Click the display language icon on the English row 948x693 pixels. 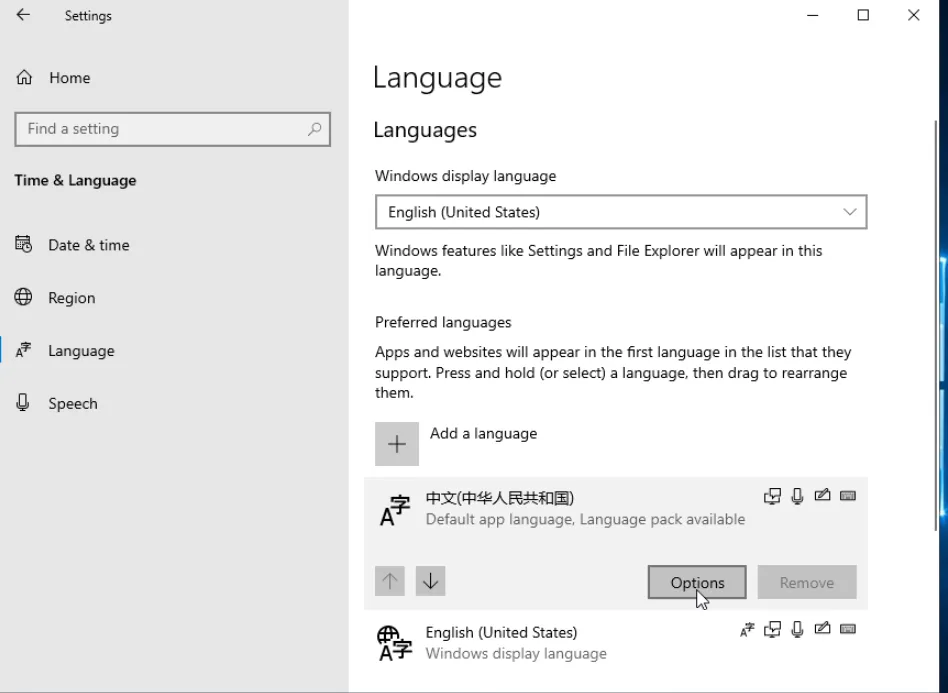click(x=746, y=630)
